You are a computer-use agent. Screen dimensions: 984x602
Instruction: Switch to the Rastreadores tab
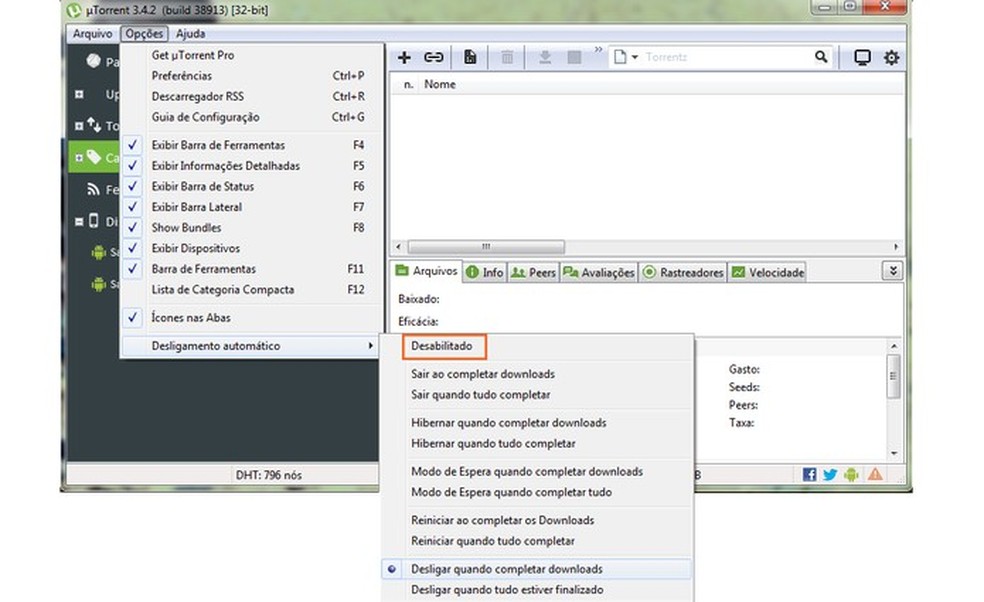click(683, 272)
